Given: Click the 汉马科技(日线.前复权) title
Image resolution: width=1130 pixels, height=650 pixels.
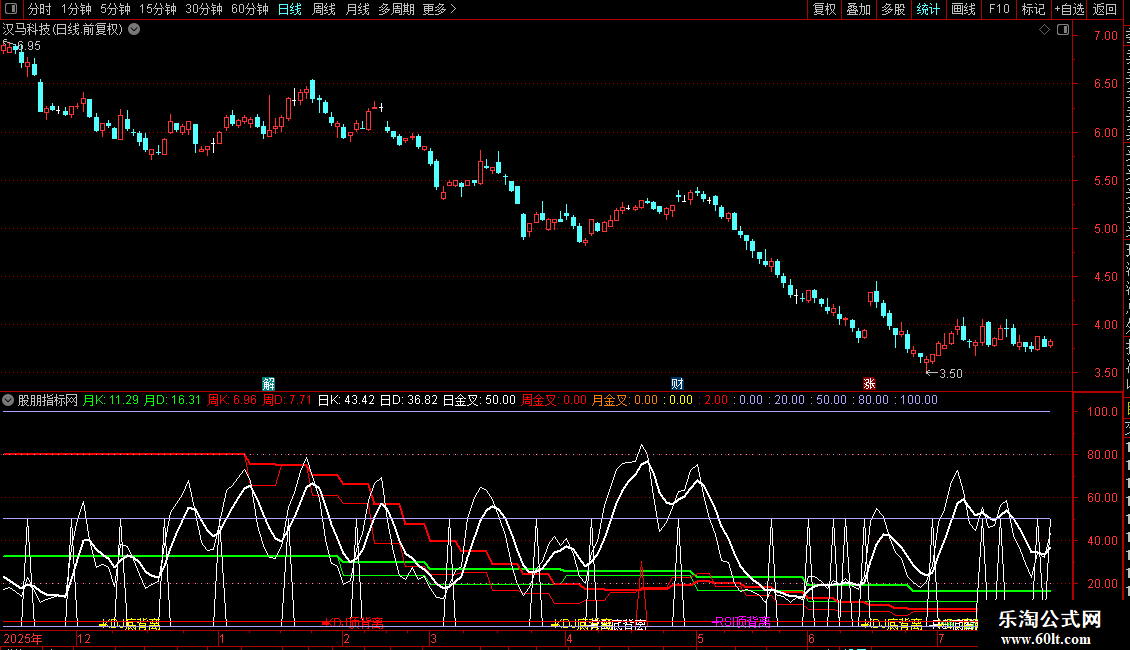Looking at the screenshot, I should coord(63,30).
